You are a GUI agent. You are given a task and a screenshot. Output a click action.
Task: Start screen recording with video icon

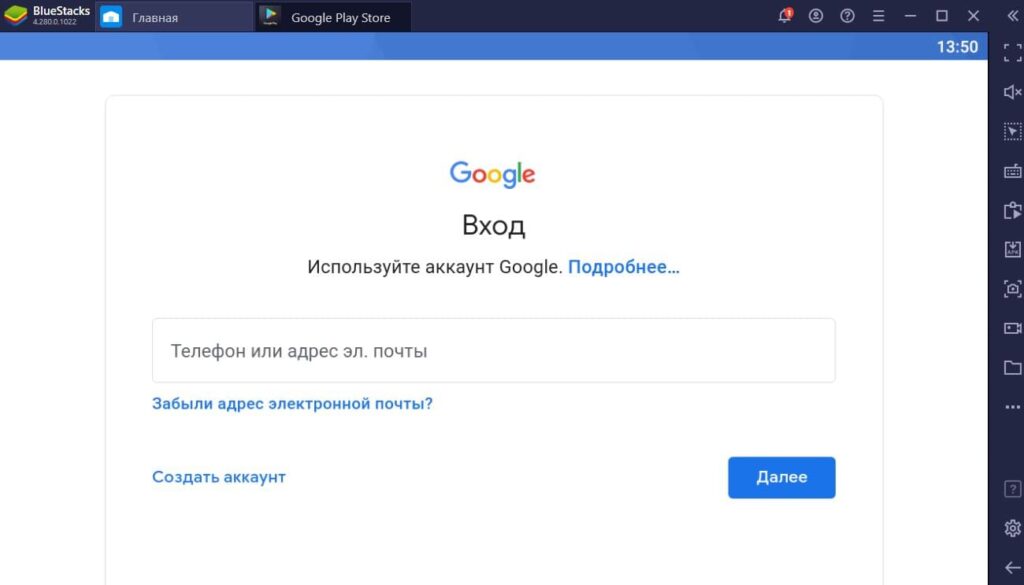pos(1012,328)
